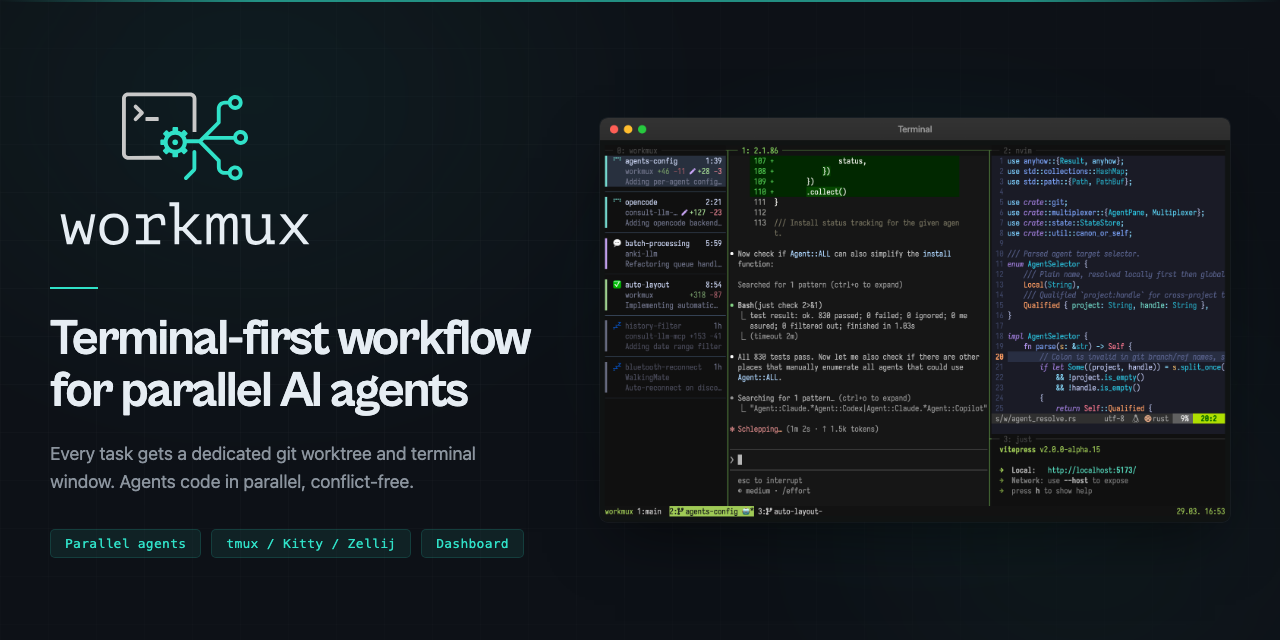Select the batch-processing agent entry

click(x=665, y=253)
